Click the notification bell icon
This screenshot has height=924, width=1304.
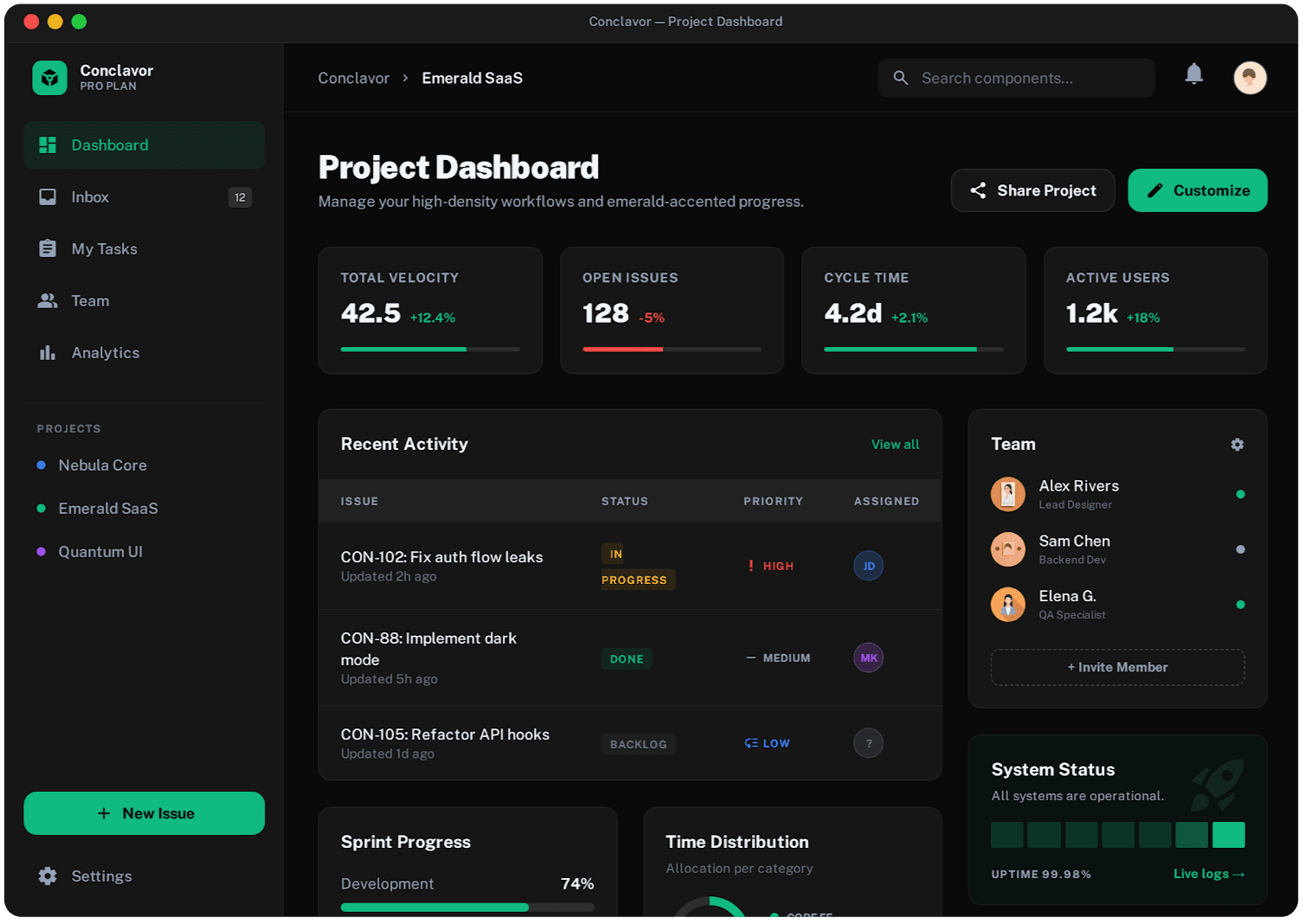[x=1194, y=74]
